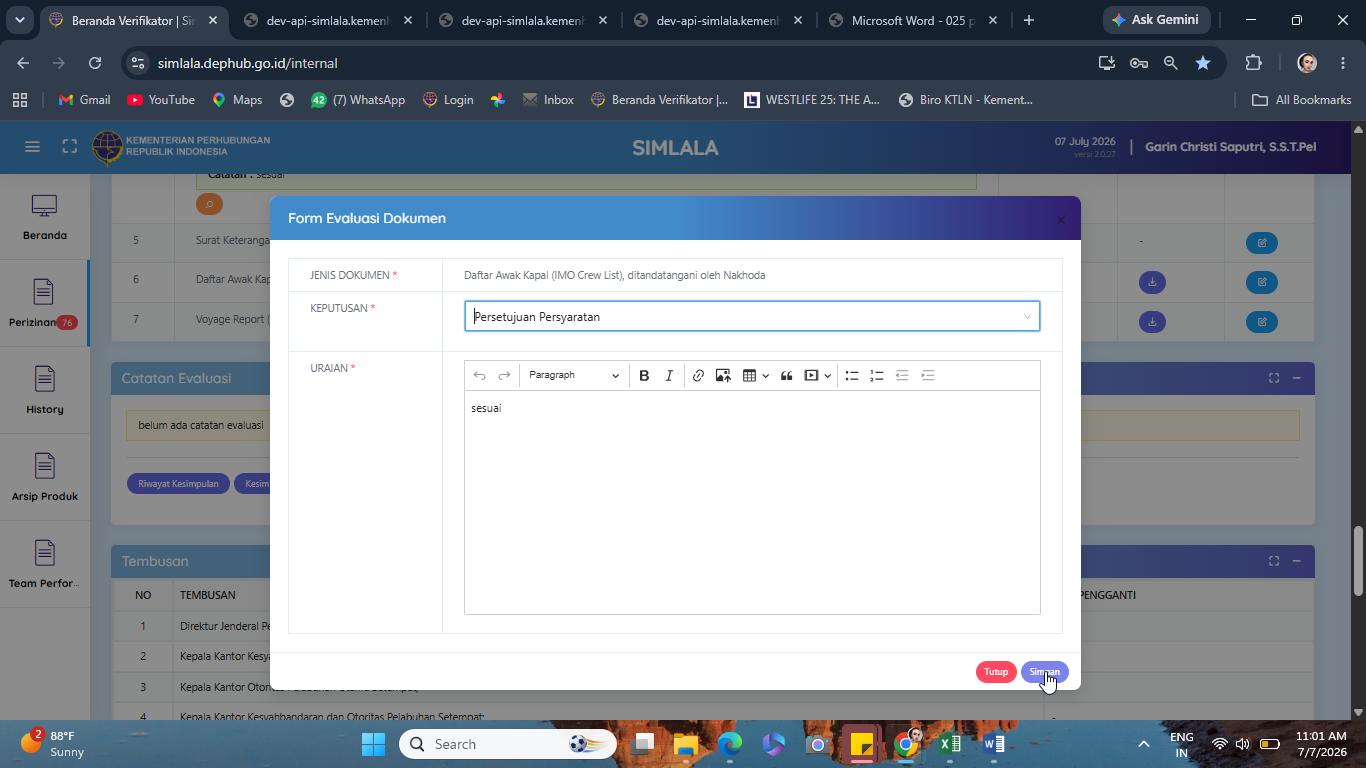Click the download icon on row 7
Viewport: 1366px width, 768px height.
tap(1152, 322)
